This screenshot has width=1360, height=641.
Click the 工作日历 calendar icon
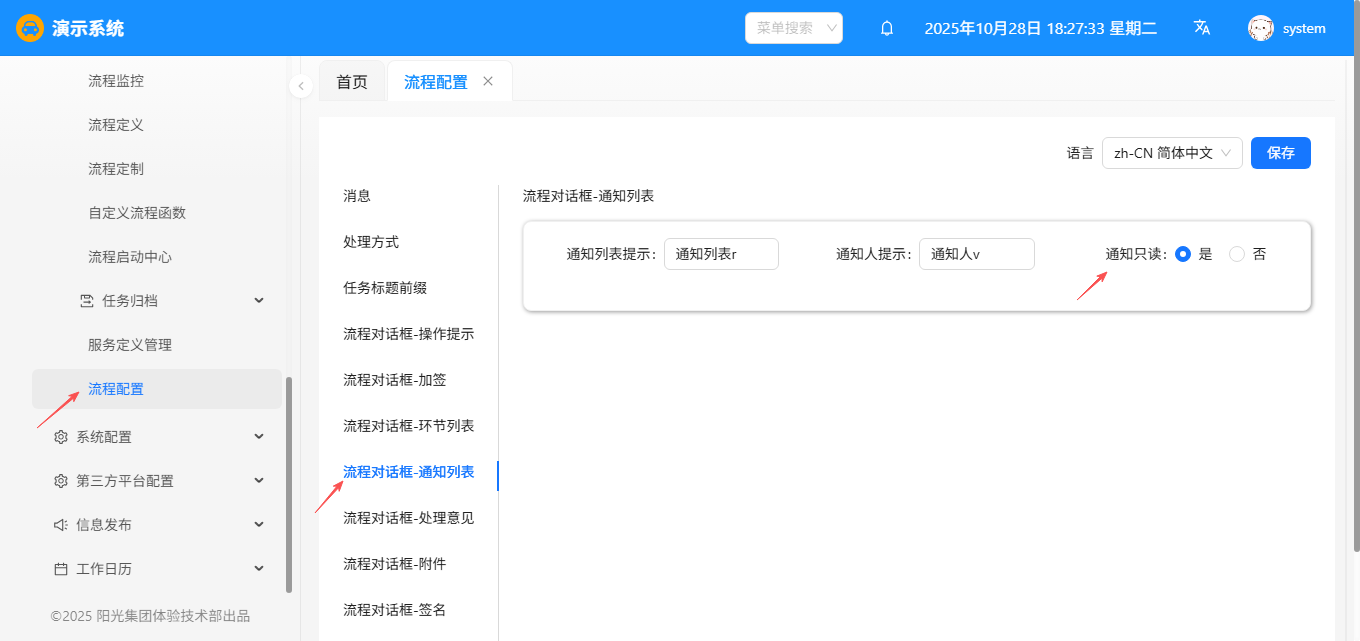pos(61,569)
